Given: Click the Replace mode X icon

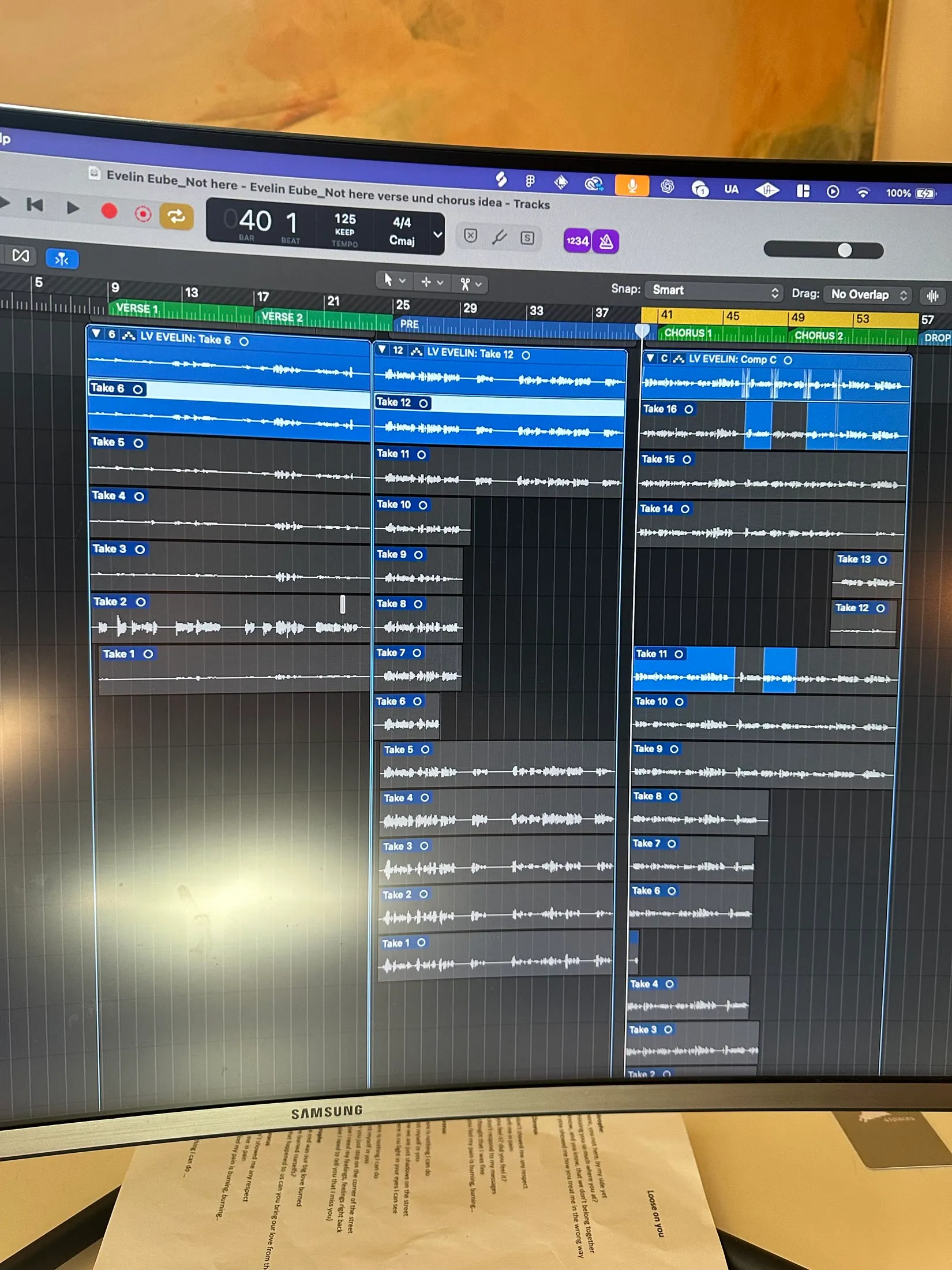Looking at the screenshot, I should (471, 236).
